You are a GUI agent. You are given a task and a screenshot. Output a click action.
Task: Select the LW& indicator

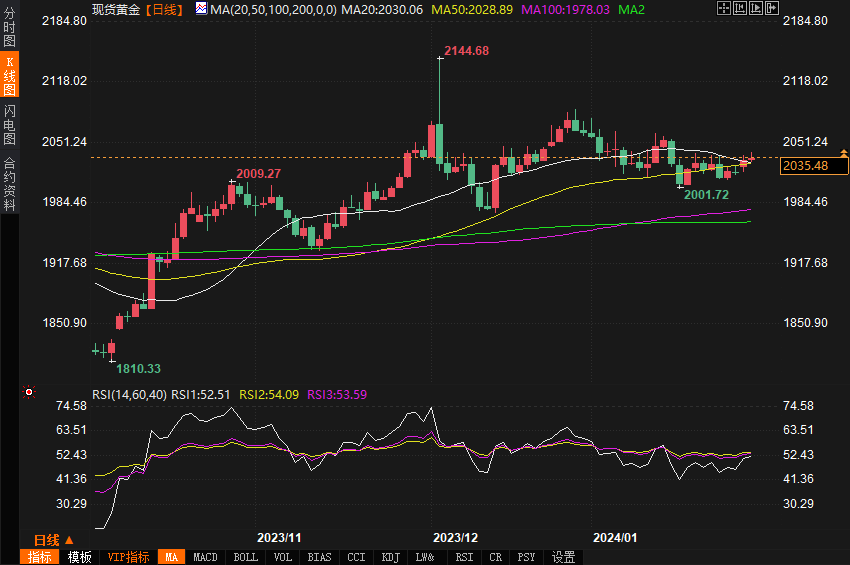[425, 557]
